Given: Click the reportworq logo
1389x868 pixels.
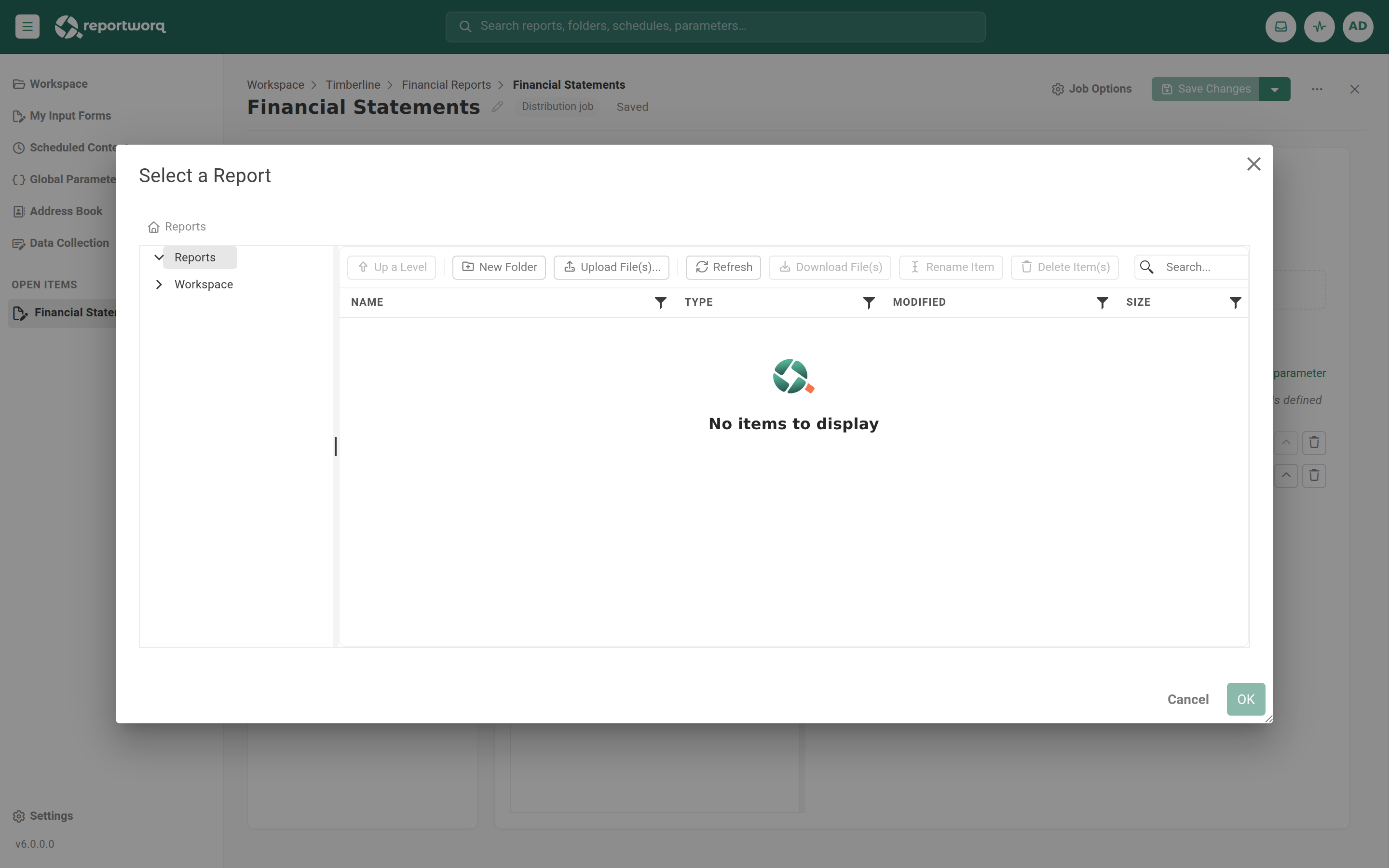Looking at the screenshot, I should [110, 27].
